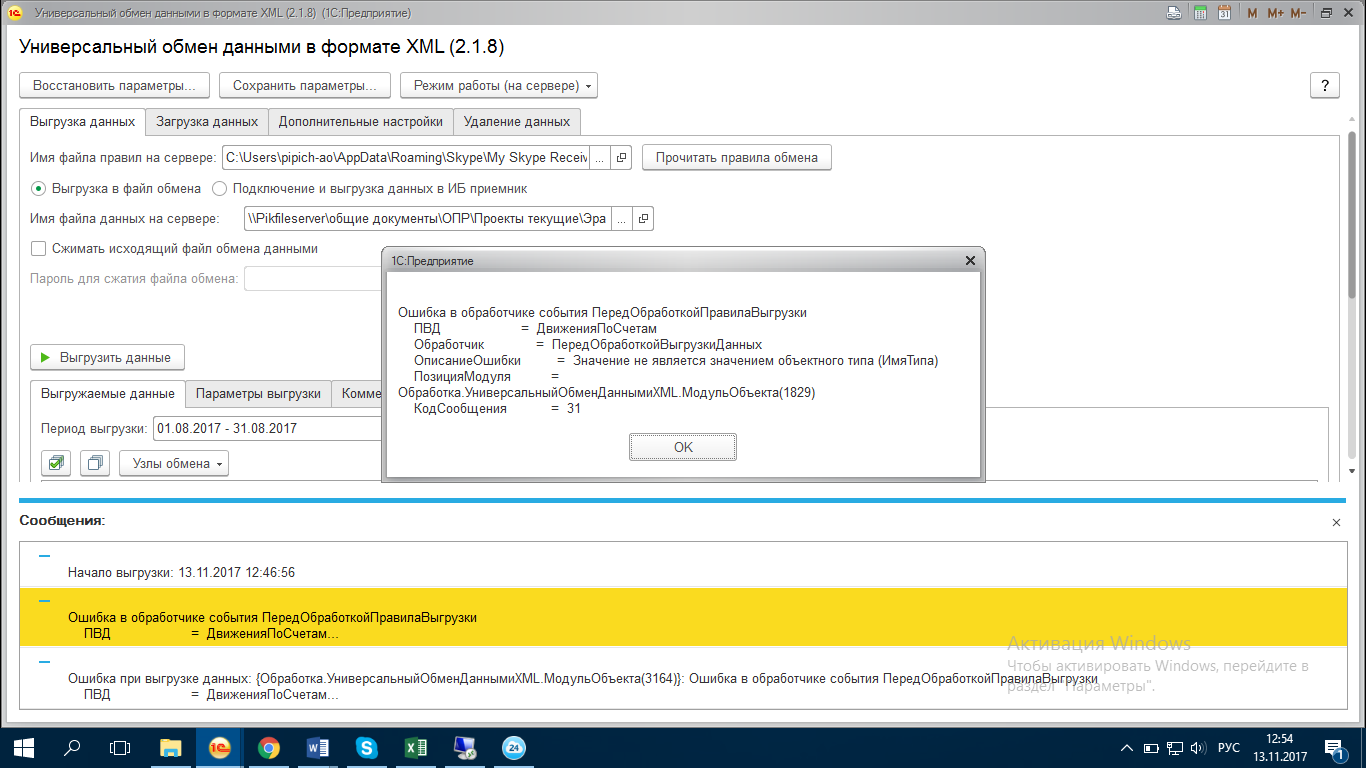Click the Период выгрузки date field
The height and width of the screenshot is (768, 1366).
[x=266, y=428]
